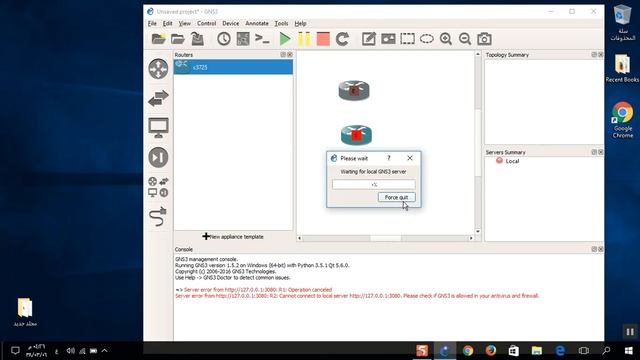This screenshot has width=640, height=360.
Task: Close the Topology Summary panel
Action: coord(601,55)
